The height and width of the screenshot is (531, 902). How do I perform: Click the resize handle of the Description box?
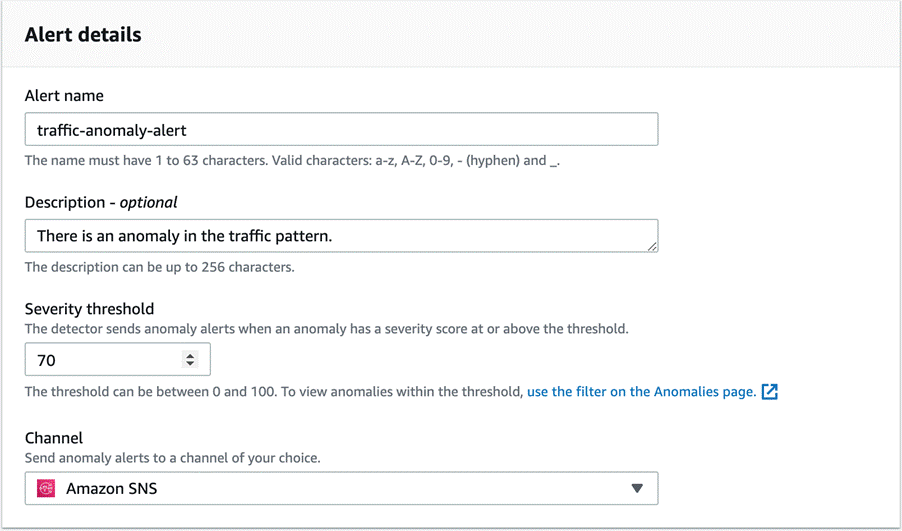tap(652, 246)
